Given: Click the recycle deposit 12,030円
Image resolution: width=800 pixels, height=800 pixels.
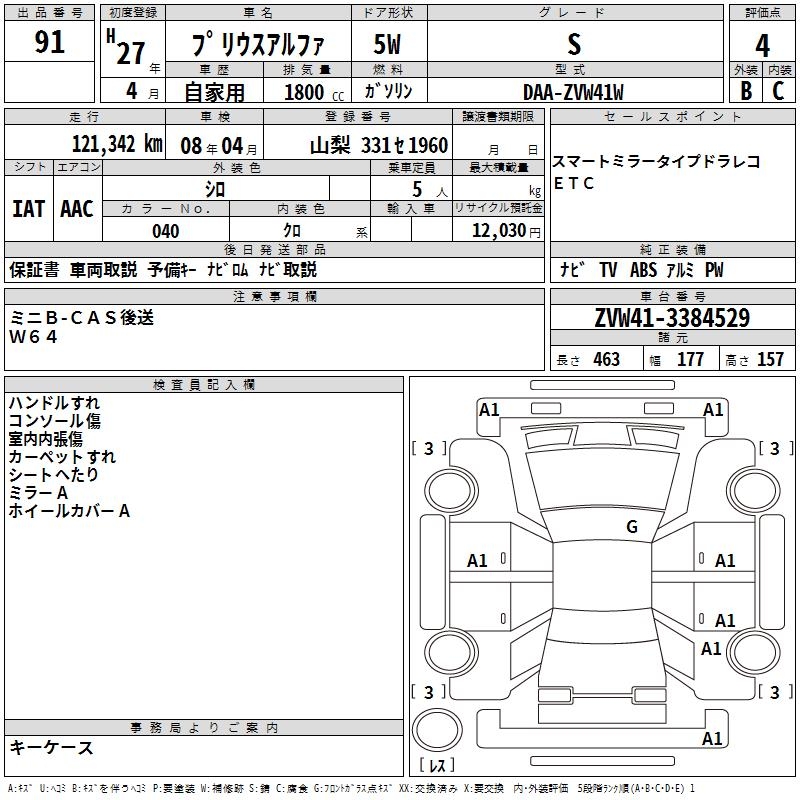Looking at the screenshot, I should (506, 231).
